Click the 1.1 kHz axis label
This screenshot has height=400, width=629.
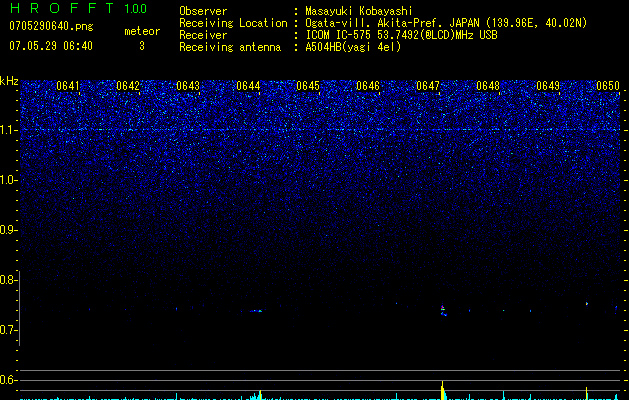pos(8,130)
